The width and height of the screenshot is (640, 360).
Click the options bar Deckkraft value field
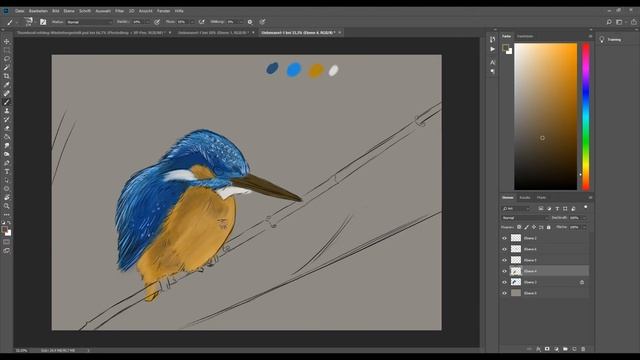(x=137, y=22)
